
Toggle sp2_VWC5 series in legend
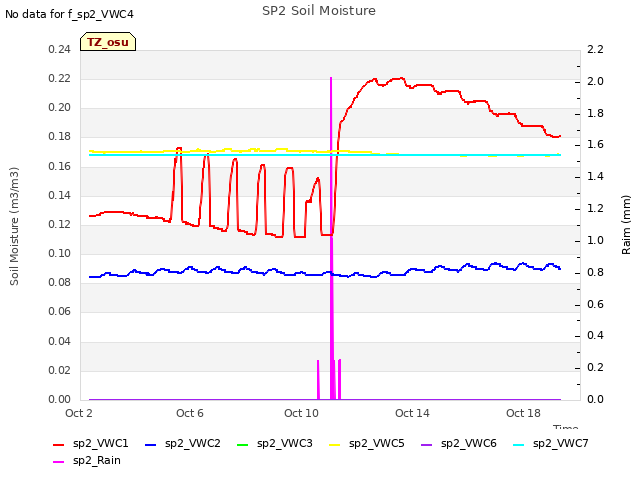367,444
